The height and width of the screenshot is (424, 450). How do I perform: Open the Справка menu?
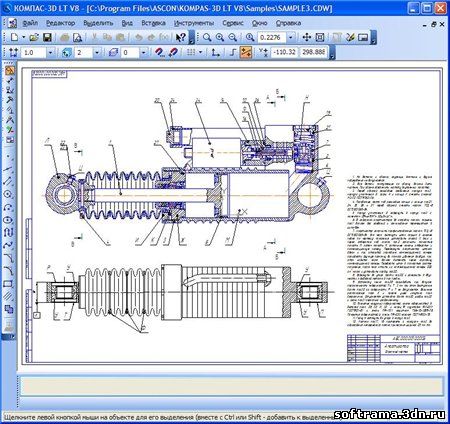click(288, 23)
